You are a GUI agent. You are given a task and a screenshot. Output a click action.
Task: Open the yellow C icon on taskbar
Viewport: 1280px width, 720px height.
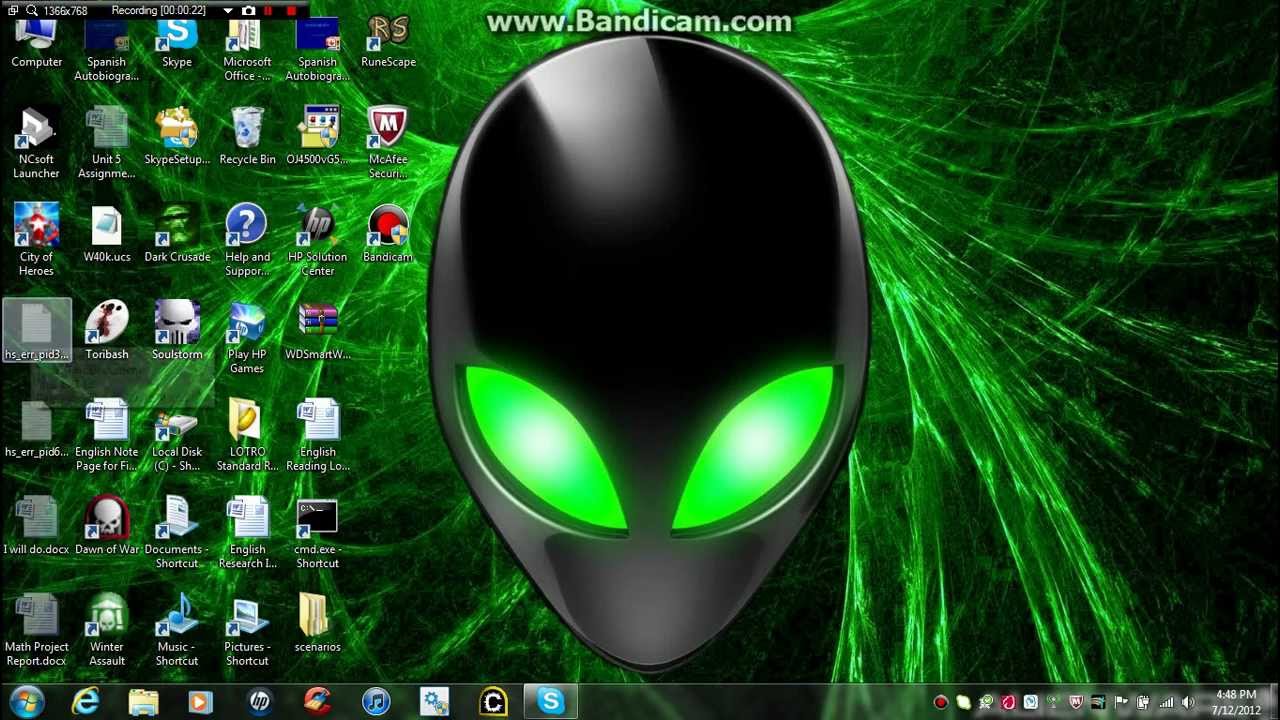pos(492,702)
